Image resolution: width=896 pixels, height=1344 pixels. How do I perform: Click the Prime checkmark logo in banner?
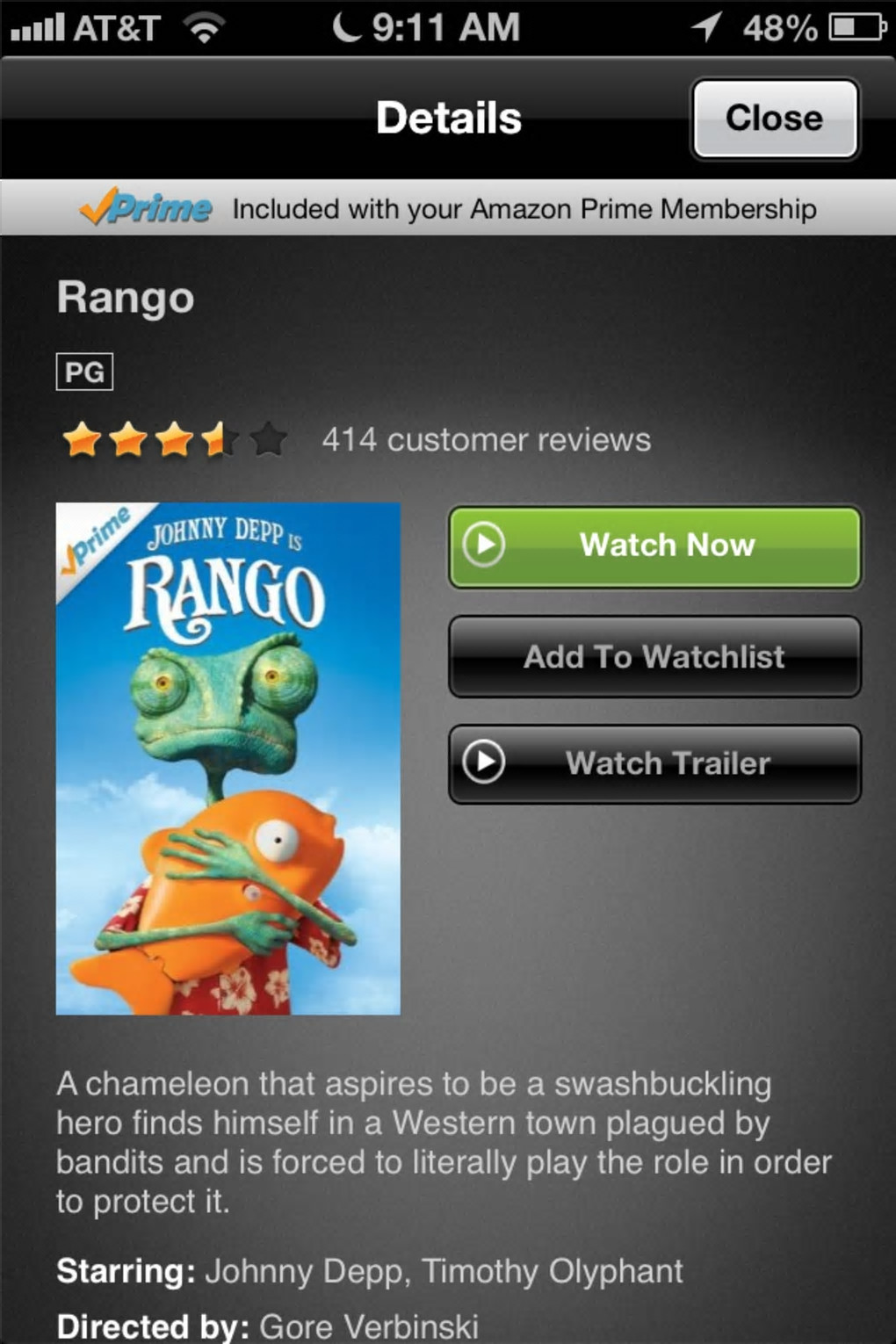pos(146,208)
